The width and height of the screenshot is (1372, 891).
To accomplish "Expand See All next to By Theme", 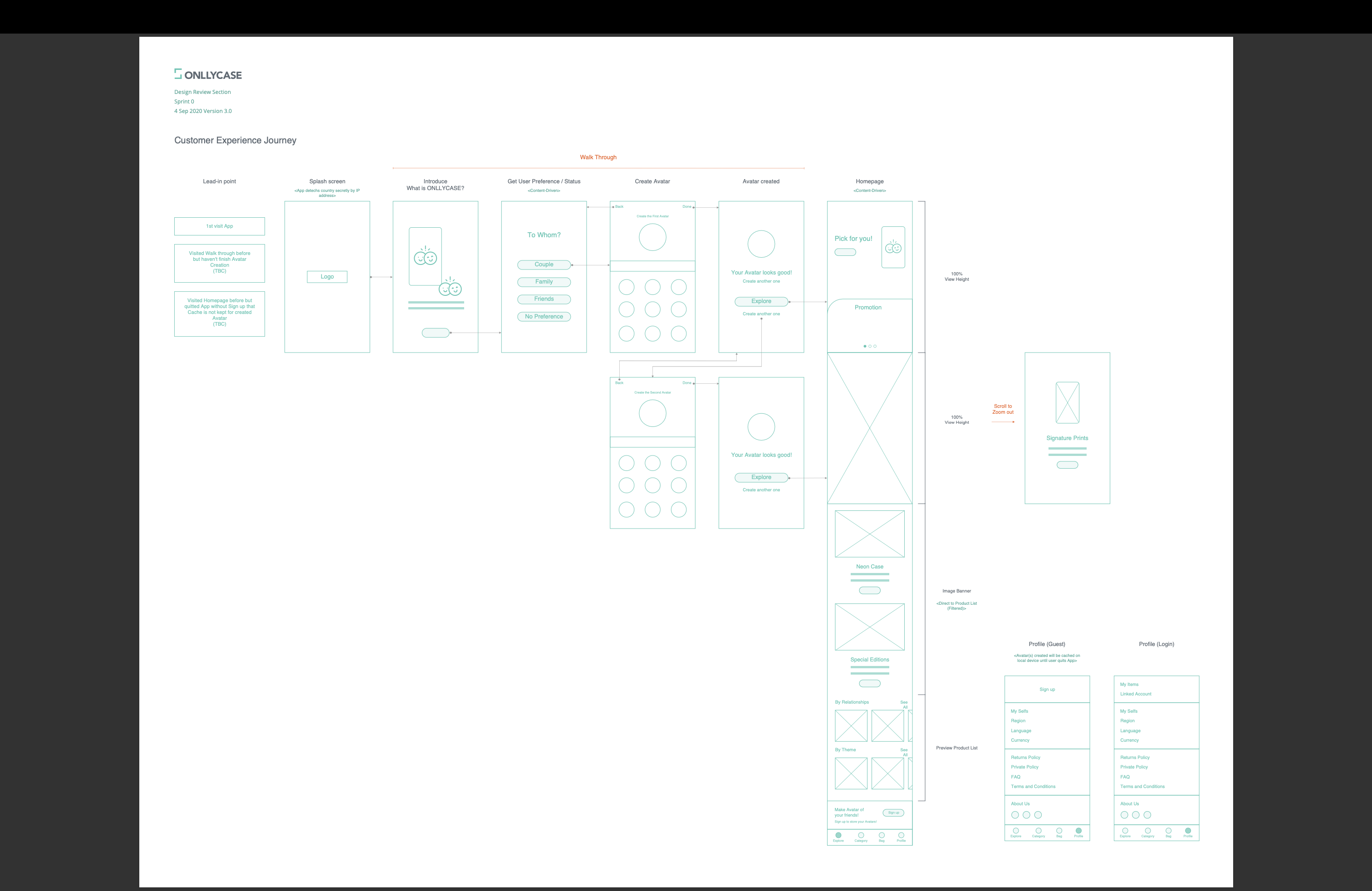I will [904, 752].
